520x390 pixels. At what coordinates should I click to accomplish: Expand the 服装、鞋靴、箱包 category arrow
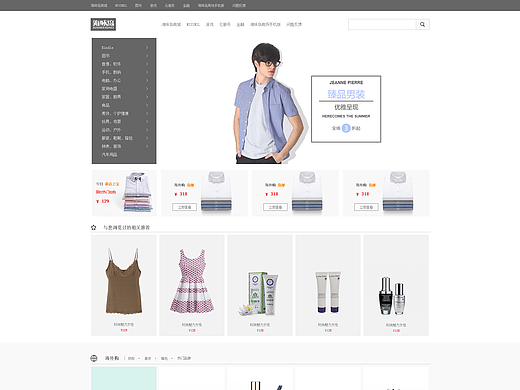(x=147, y=138)
